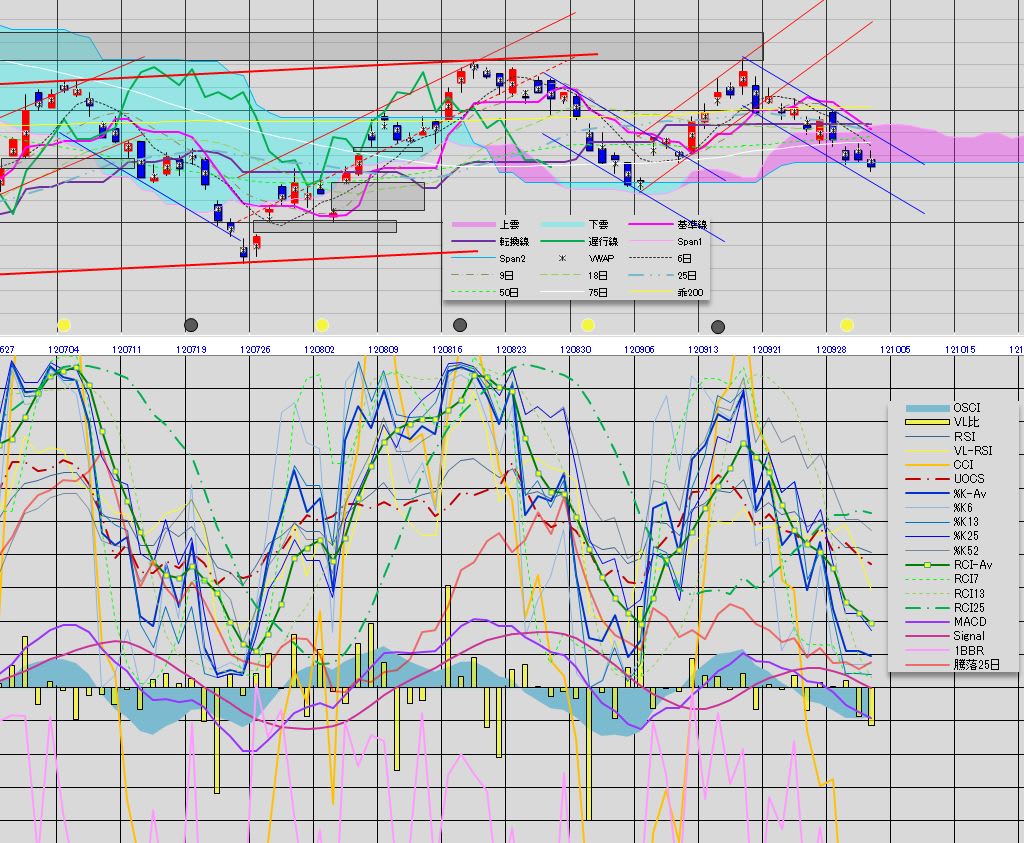This screenshot has height=843, width=1024.
Task: Click the 120921 date axis label
Action: click(x=766, y=349)
